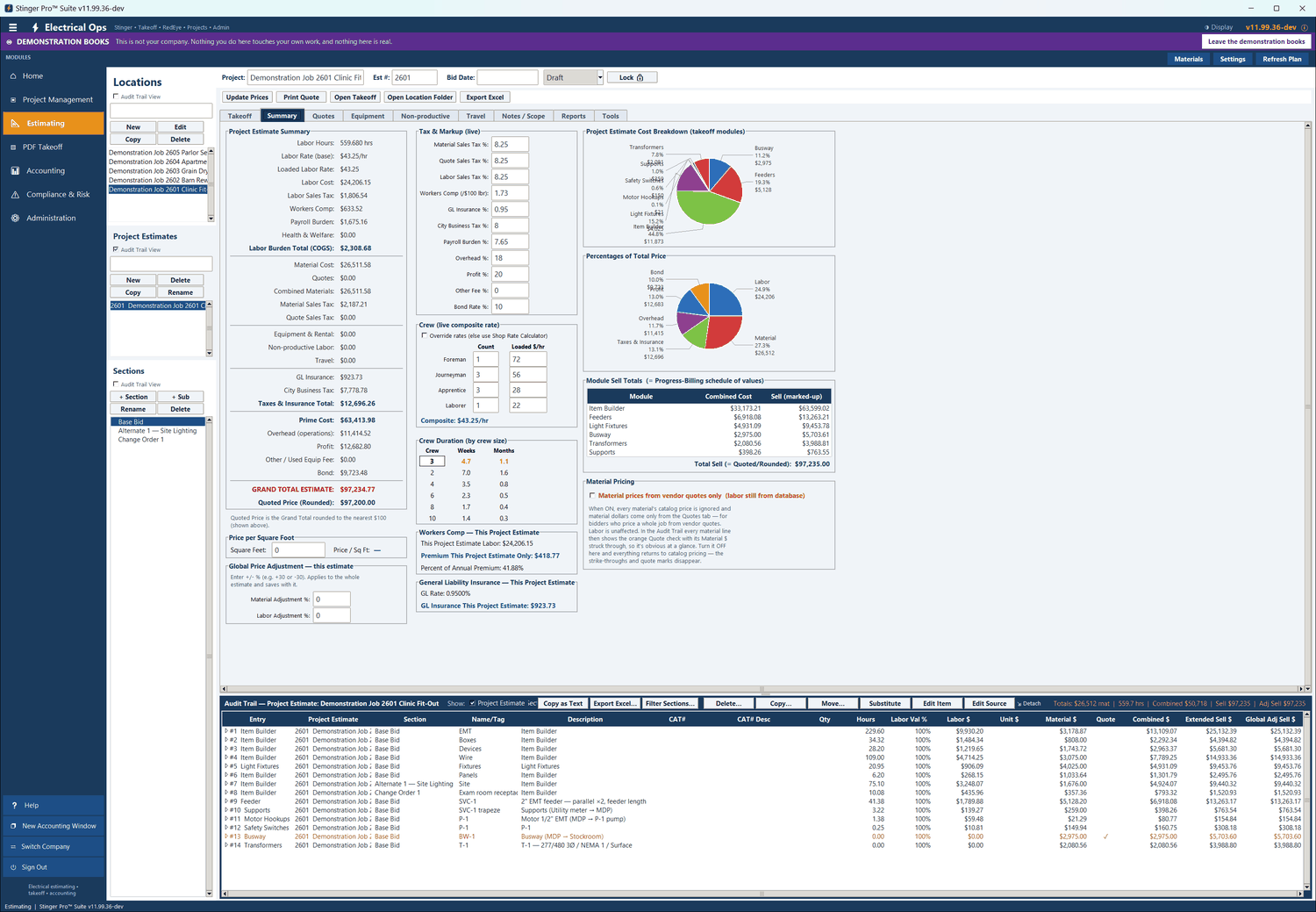Click the Square Feet input field
Viewport: 1316px width, 912px height.
click(298, 550)
